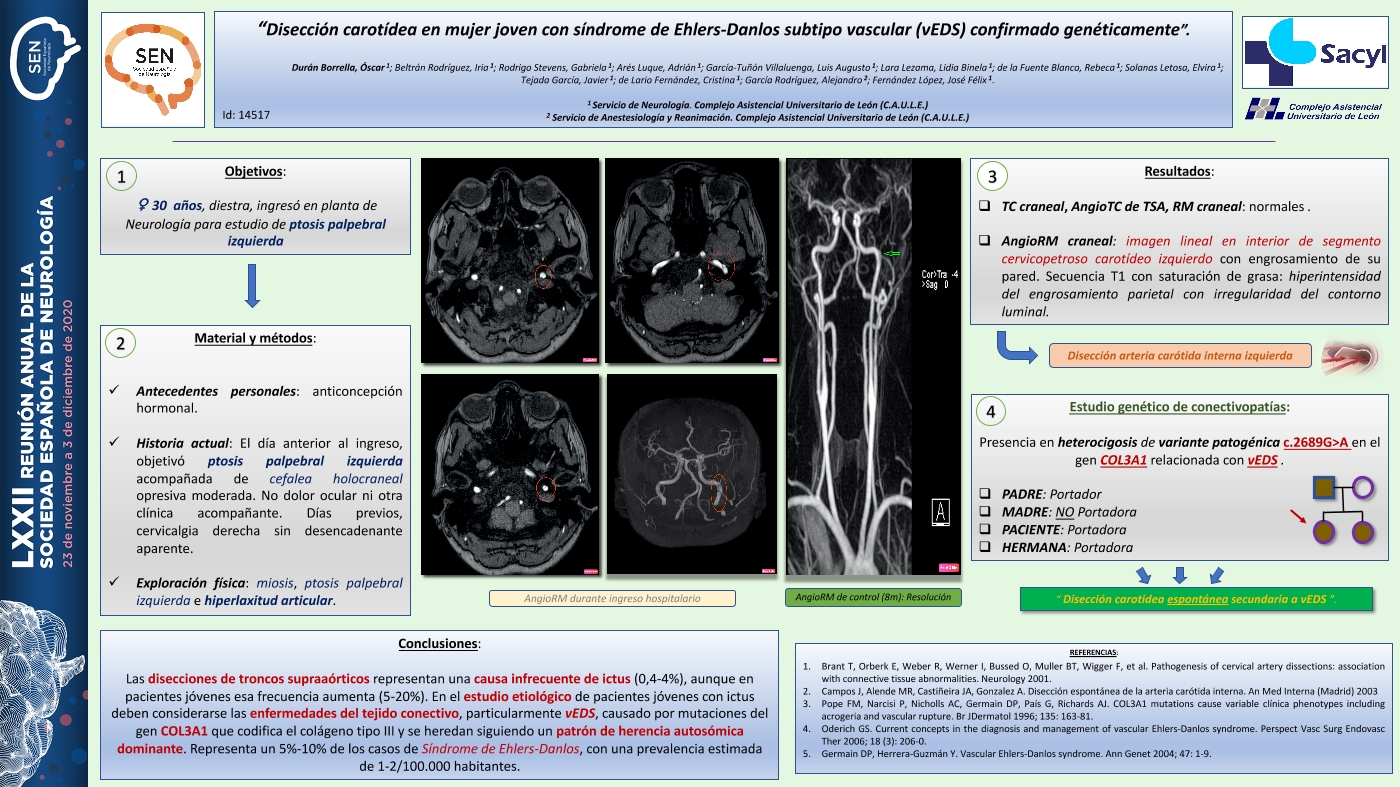This screenshot has height=787, width=1400.
Task: Click the "AngioRM de control (8m): Resolución" caption
Action: point(872,597)
